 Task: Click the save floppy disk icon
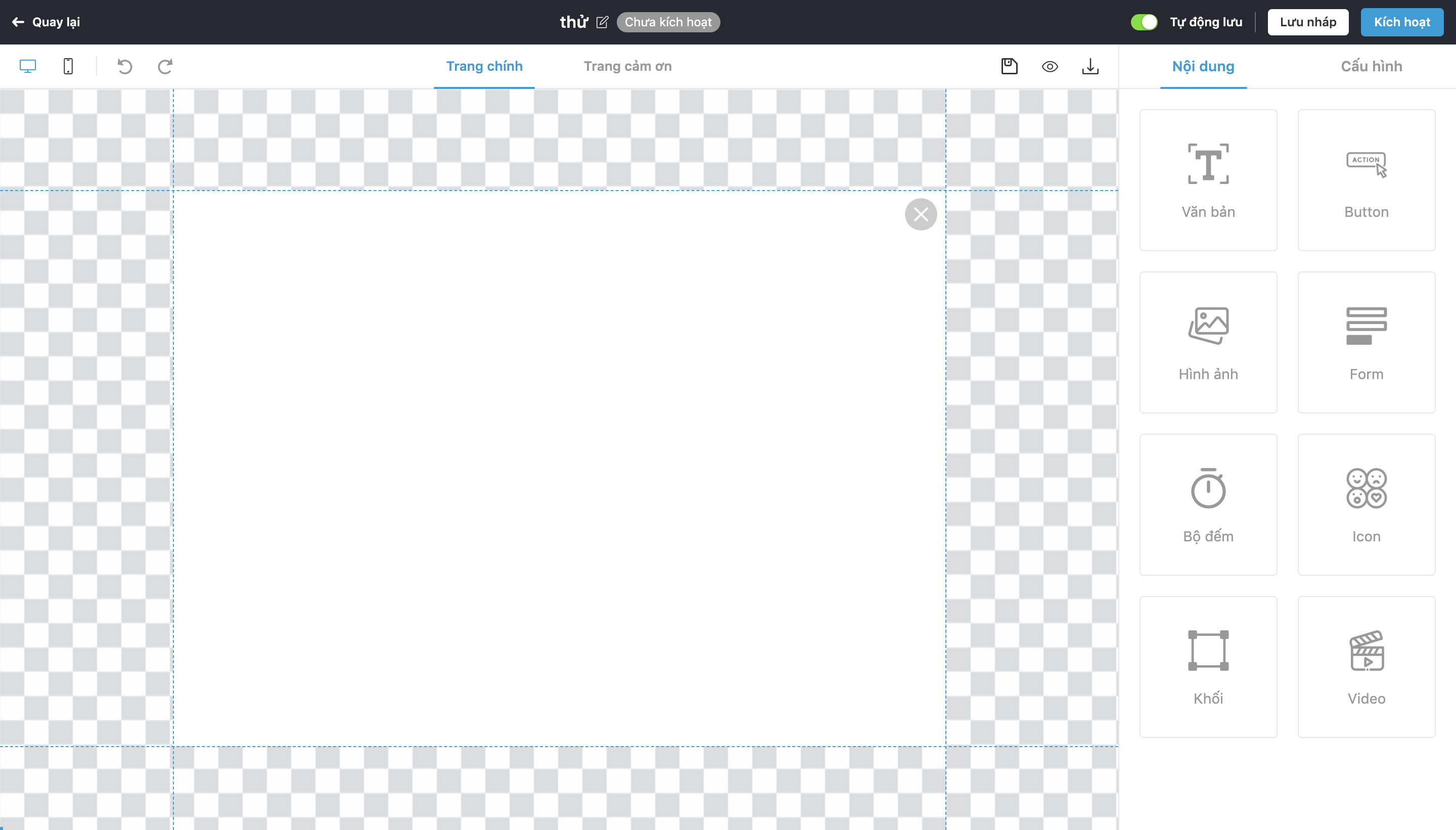[x=1009, y=66]
